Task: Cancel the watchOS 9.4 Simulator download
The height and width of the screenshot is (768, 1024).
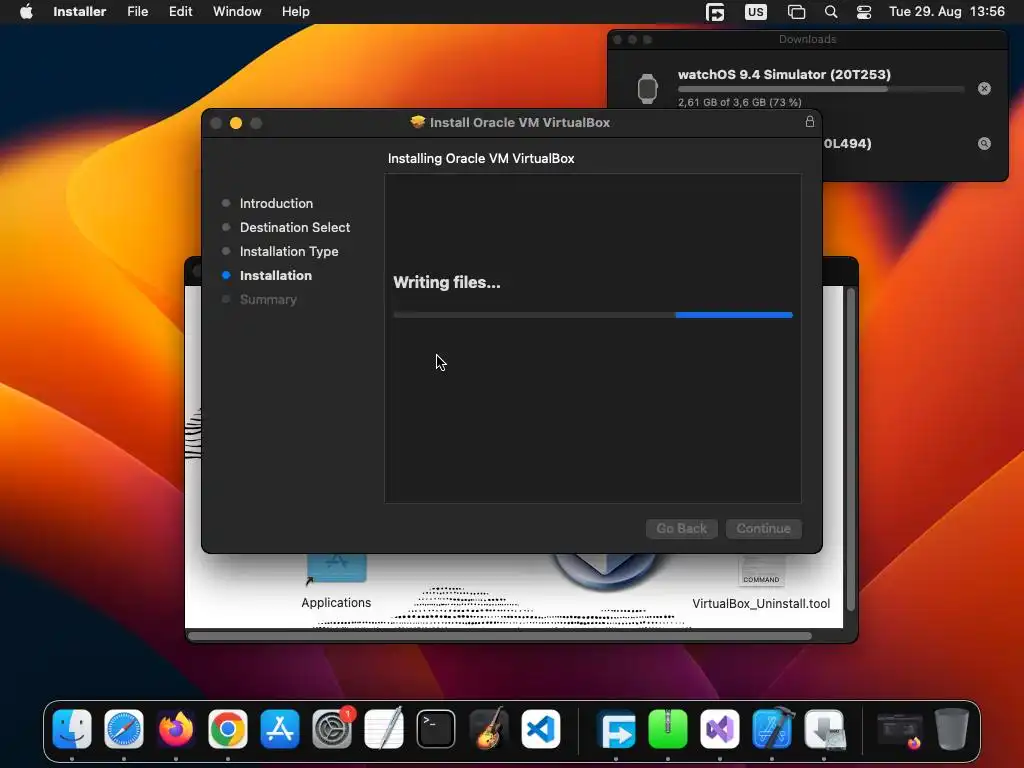Action: (984, 89)
